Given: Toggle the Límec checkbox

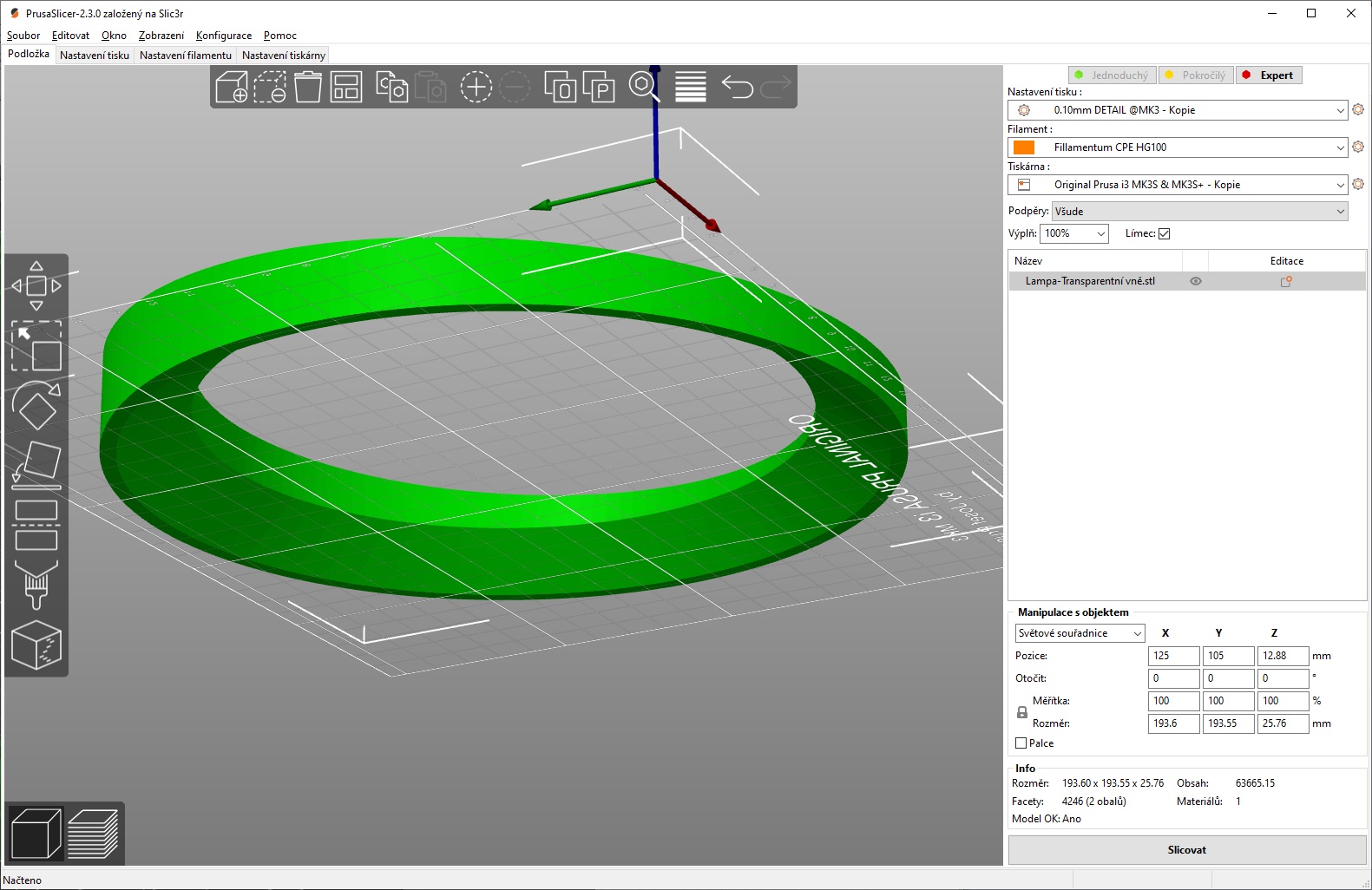Looking at the screenshot, I should click(1165, 233).
